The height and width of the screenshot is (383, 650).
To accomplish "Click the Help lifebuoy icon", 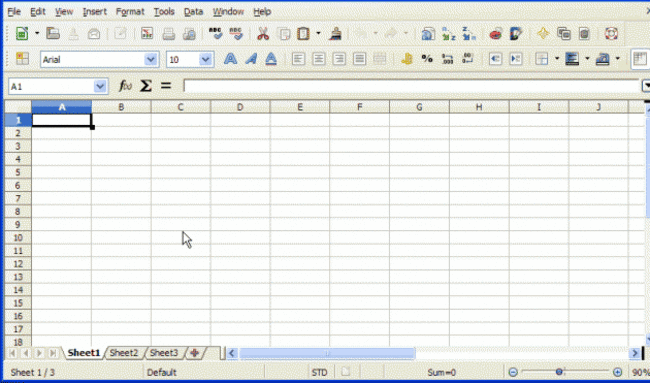I will [x=611, y=34].
